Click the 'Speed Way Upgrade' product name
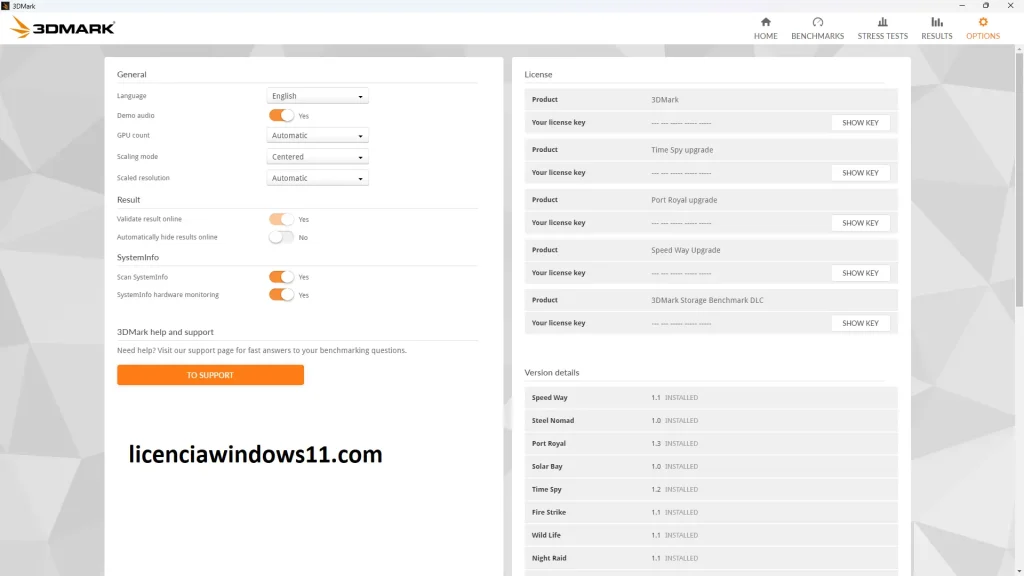This screenshot has width=1024, height=576. pyautogui.click(x=686, y=250)
